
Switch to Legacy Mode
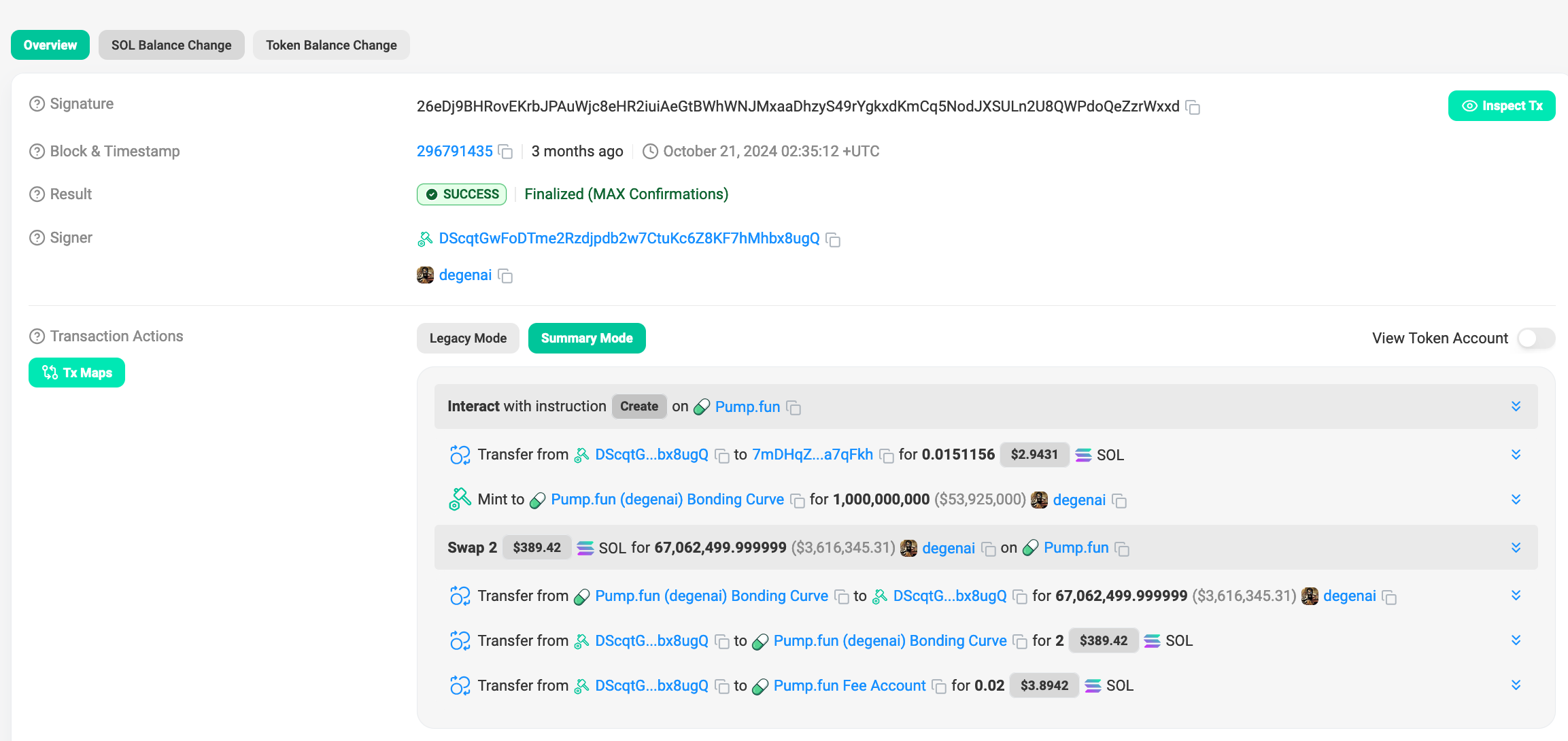coord(468,338)
